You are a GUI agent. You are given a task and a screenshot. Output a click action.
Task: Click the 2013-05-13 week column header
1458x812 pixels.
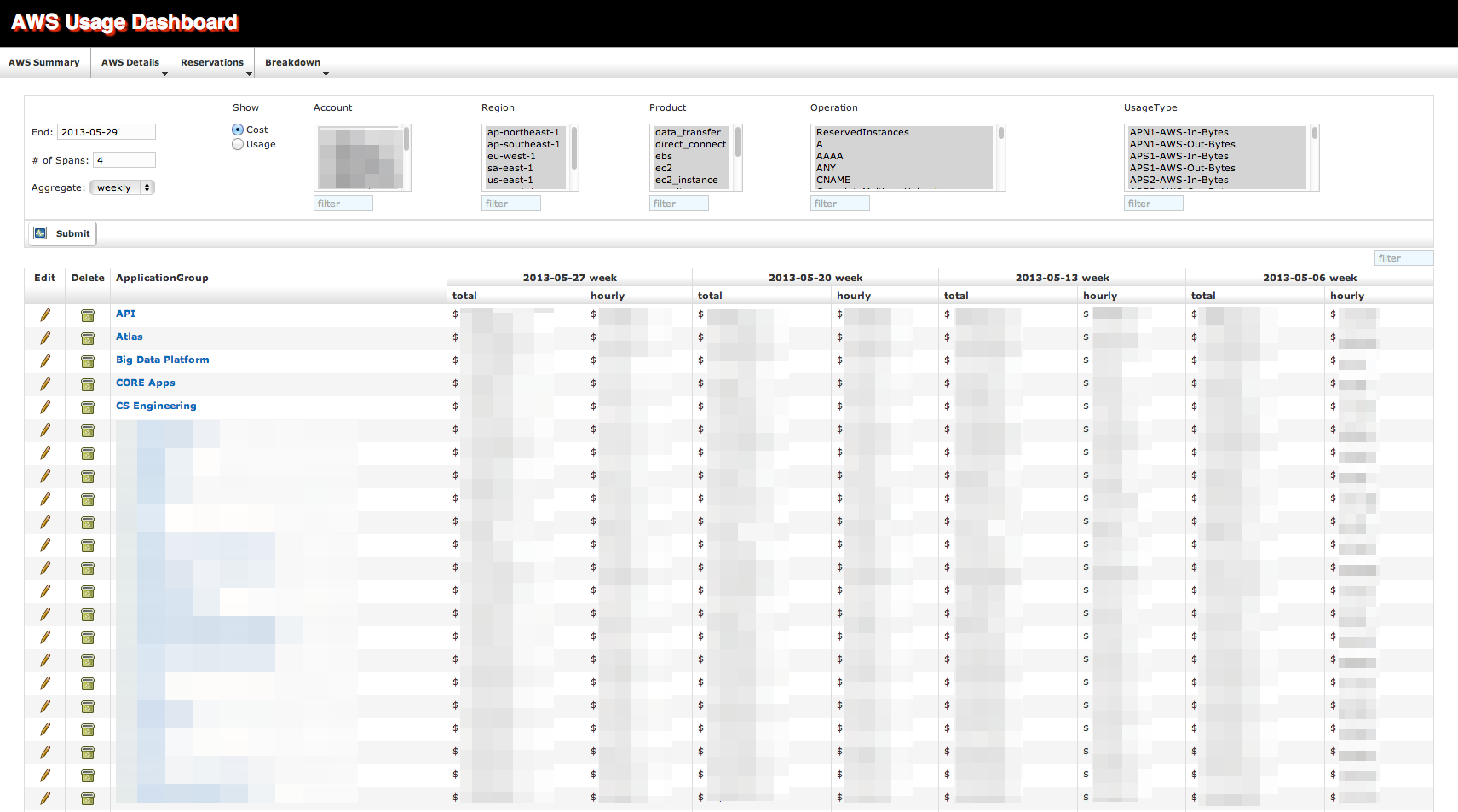pyautogui.click(x=1062, y=278)
